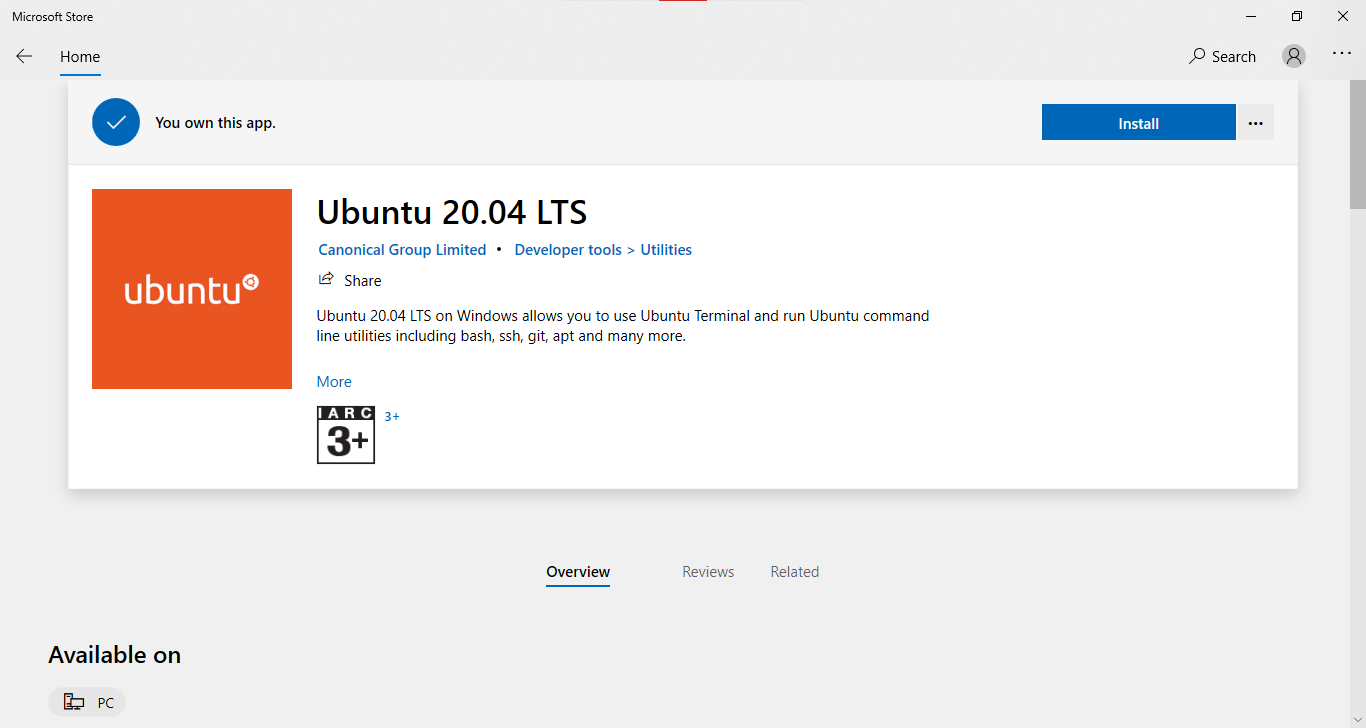Screen dimensions: 1366x728
Task: Click the blue Install button
Action: 1138,123
